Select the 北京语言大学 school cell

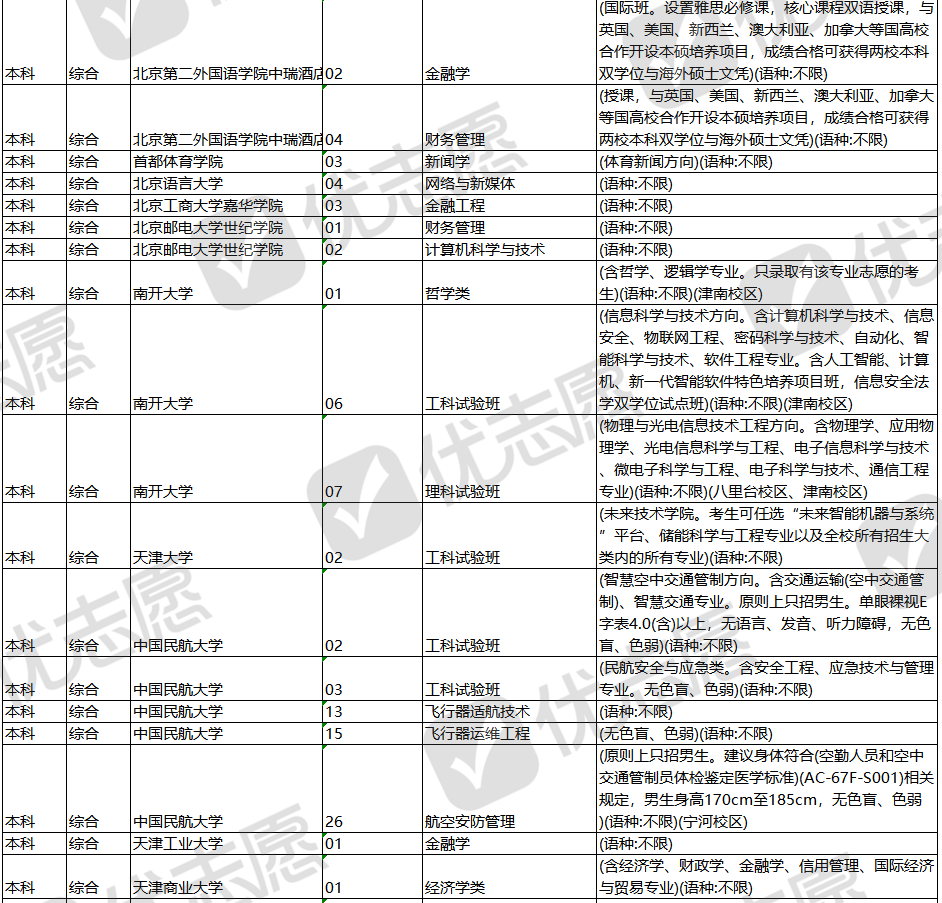(178, 184)
